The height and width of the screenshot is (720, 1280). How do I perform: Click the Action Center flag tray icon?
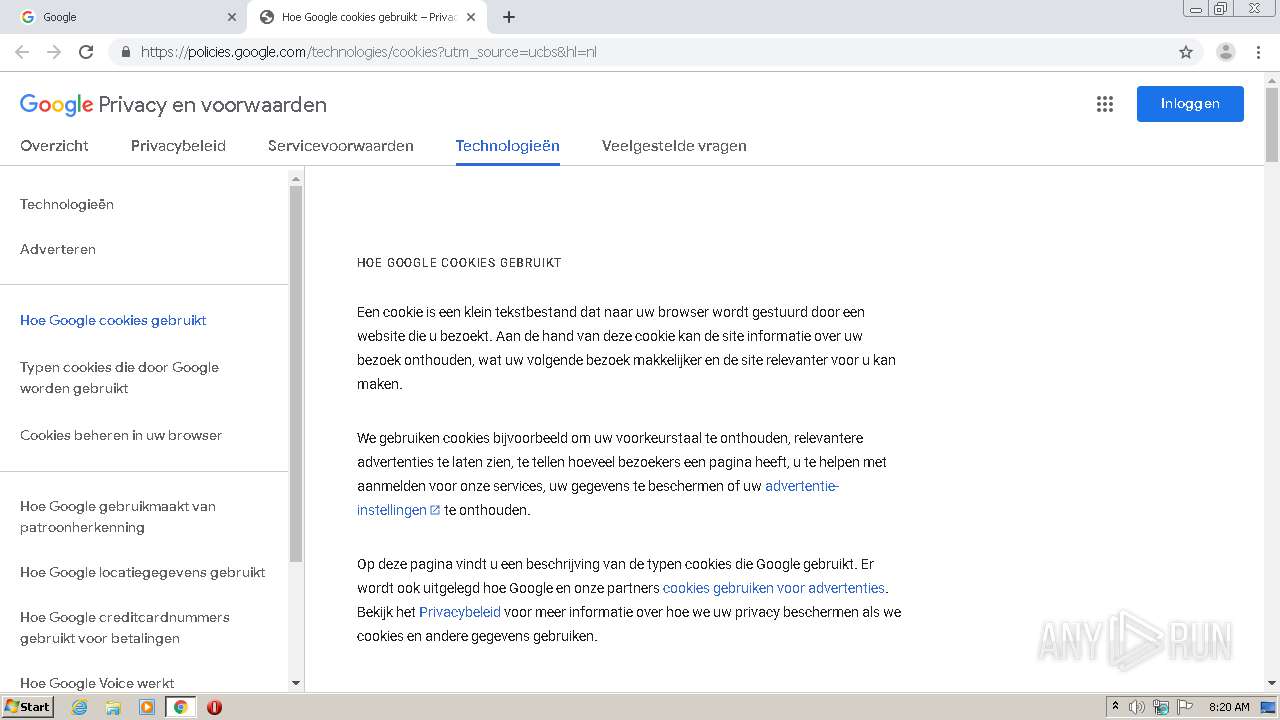(1185, 707)
